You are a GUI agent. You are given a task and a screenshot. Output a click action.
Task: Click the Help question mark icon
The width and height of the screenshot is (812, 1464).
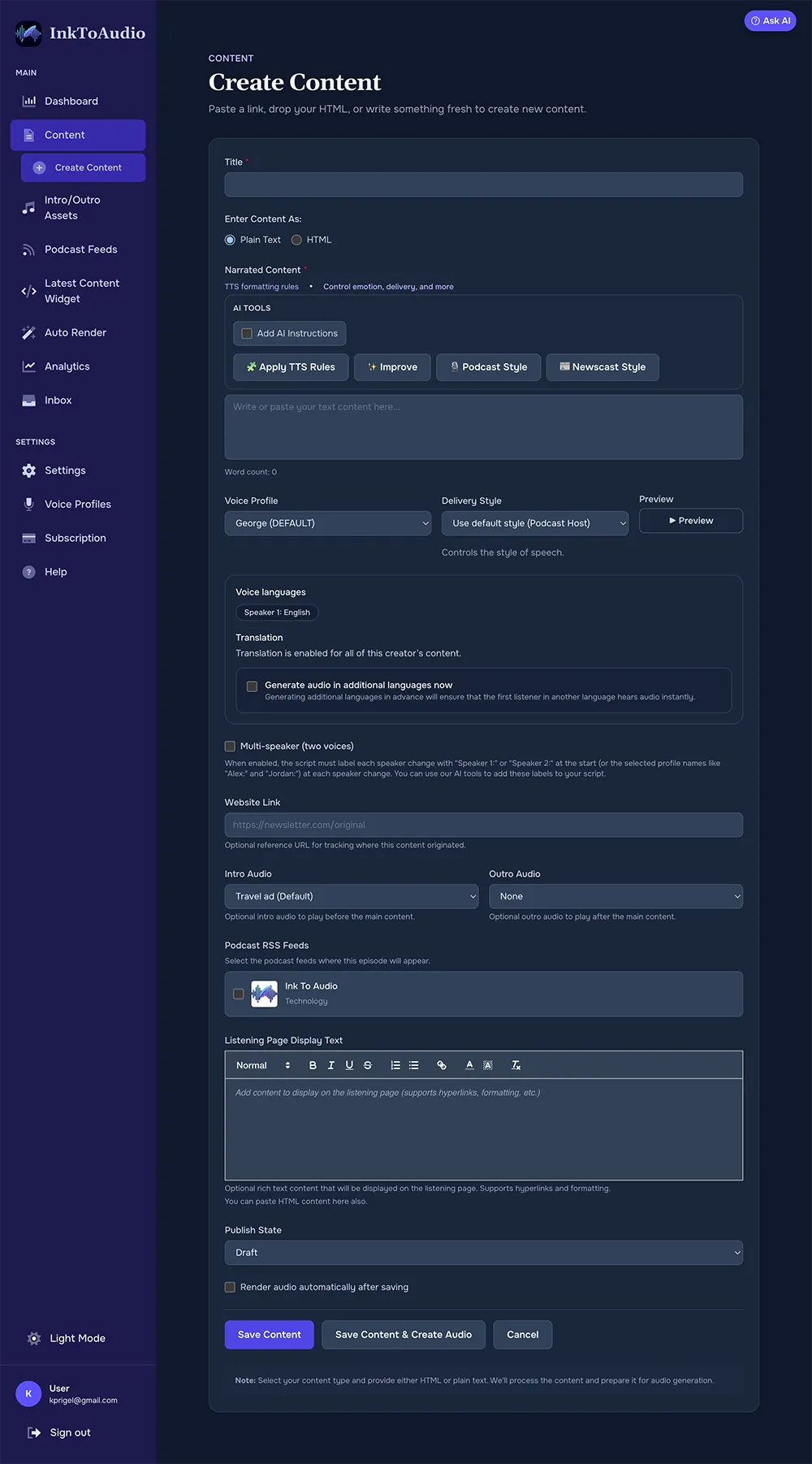(x=28, y=572)
